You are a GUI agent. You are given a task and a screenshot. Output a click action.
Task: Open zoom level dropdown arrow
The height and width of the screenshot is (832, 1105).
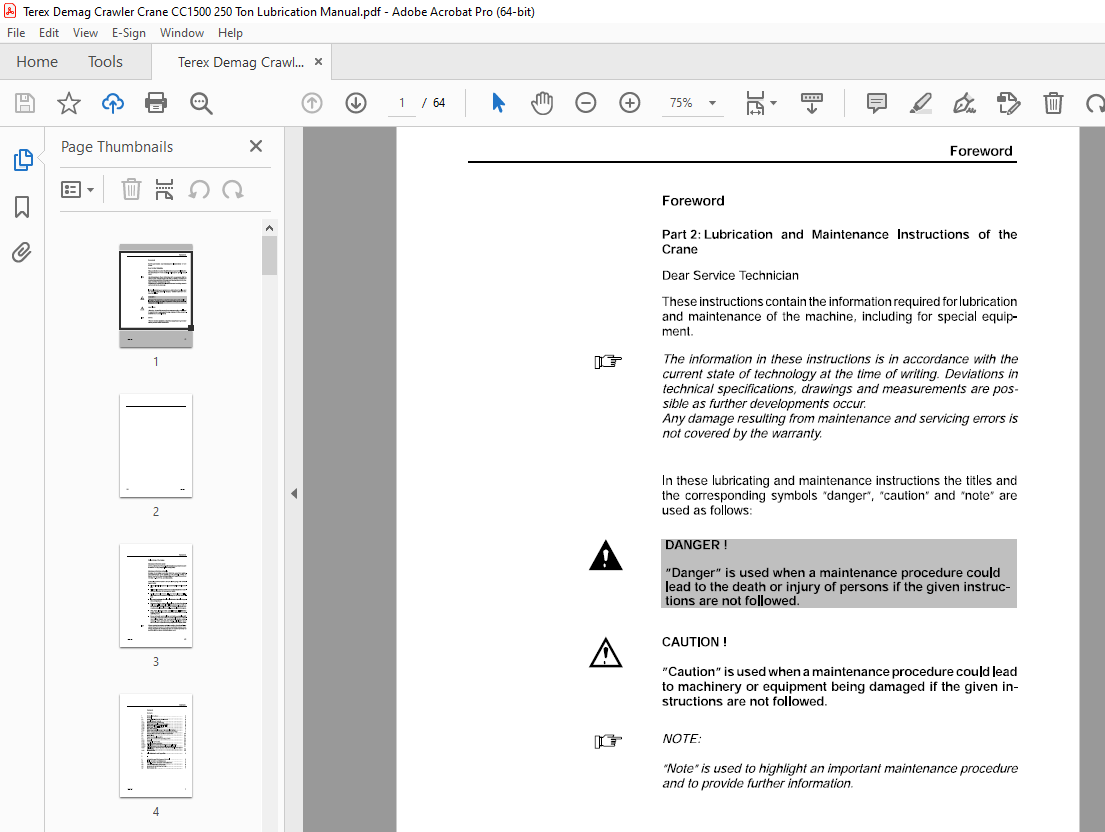coord(712,103)
